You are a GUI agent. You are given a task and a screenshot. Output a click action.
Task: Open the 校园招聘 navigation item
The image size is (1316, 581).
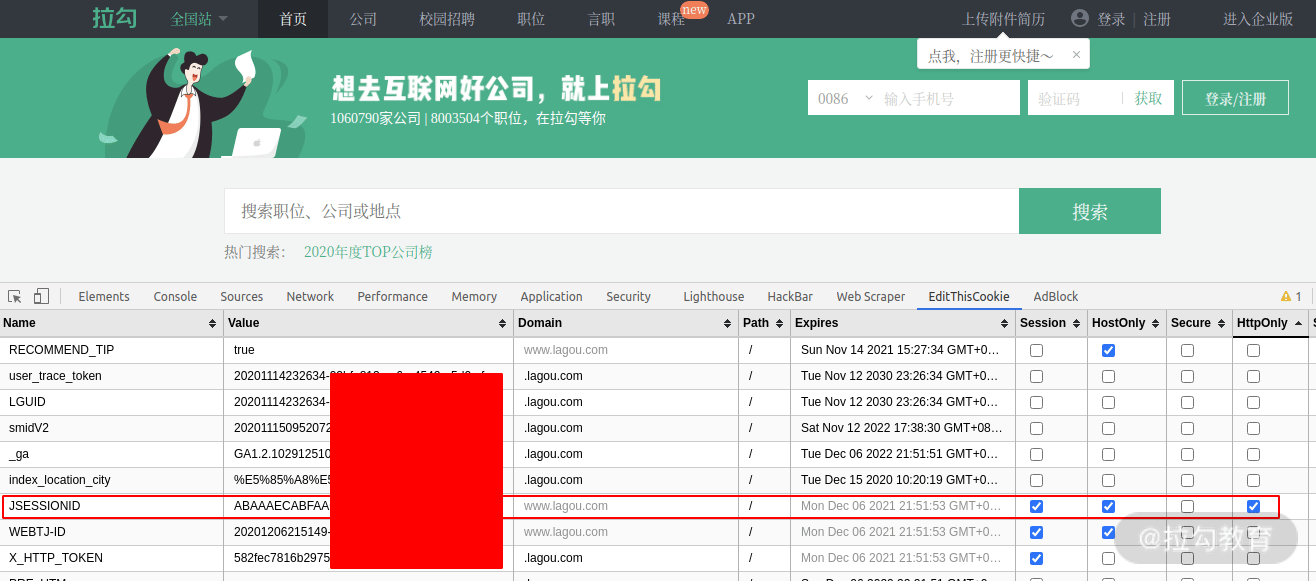(x=447, y=19)
